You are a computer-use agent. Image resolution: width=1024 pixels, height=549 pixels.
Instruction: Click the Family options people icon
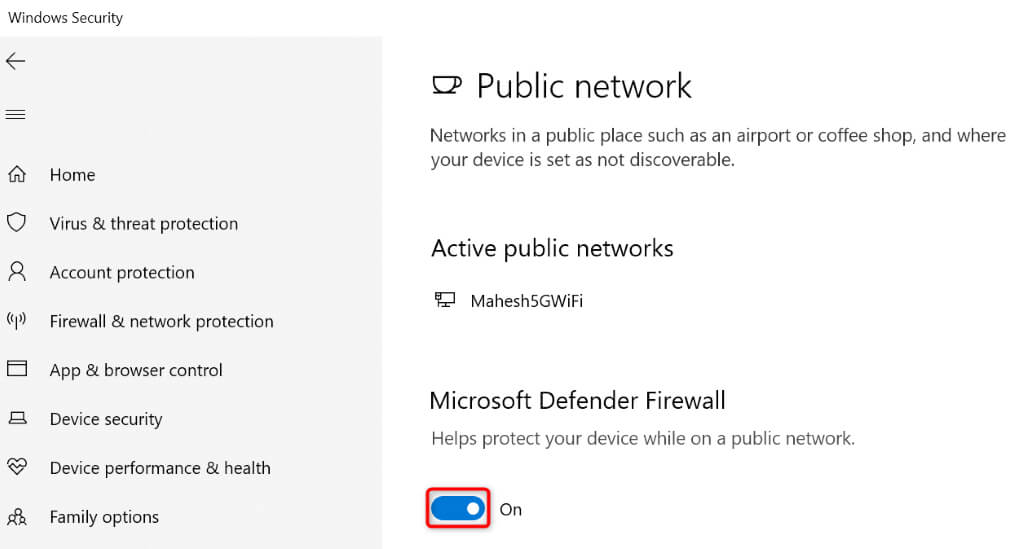pos(17,517)
